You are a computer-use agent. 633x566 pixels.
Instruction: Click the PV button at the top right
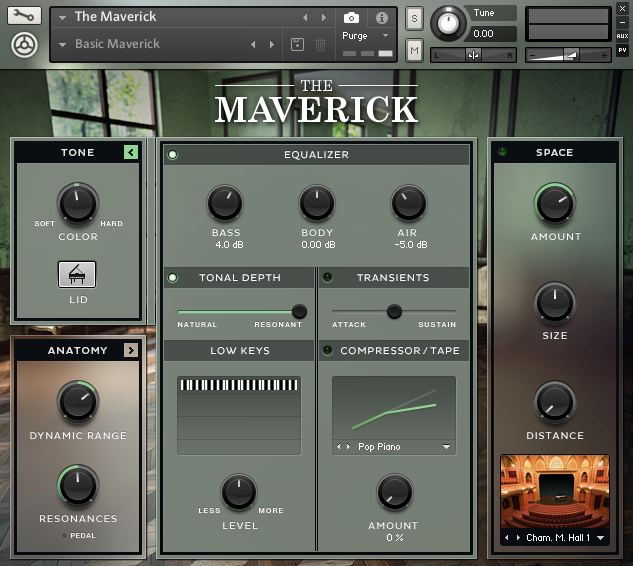tap(622, 50)
